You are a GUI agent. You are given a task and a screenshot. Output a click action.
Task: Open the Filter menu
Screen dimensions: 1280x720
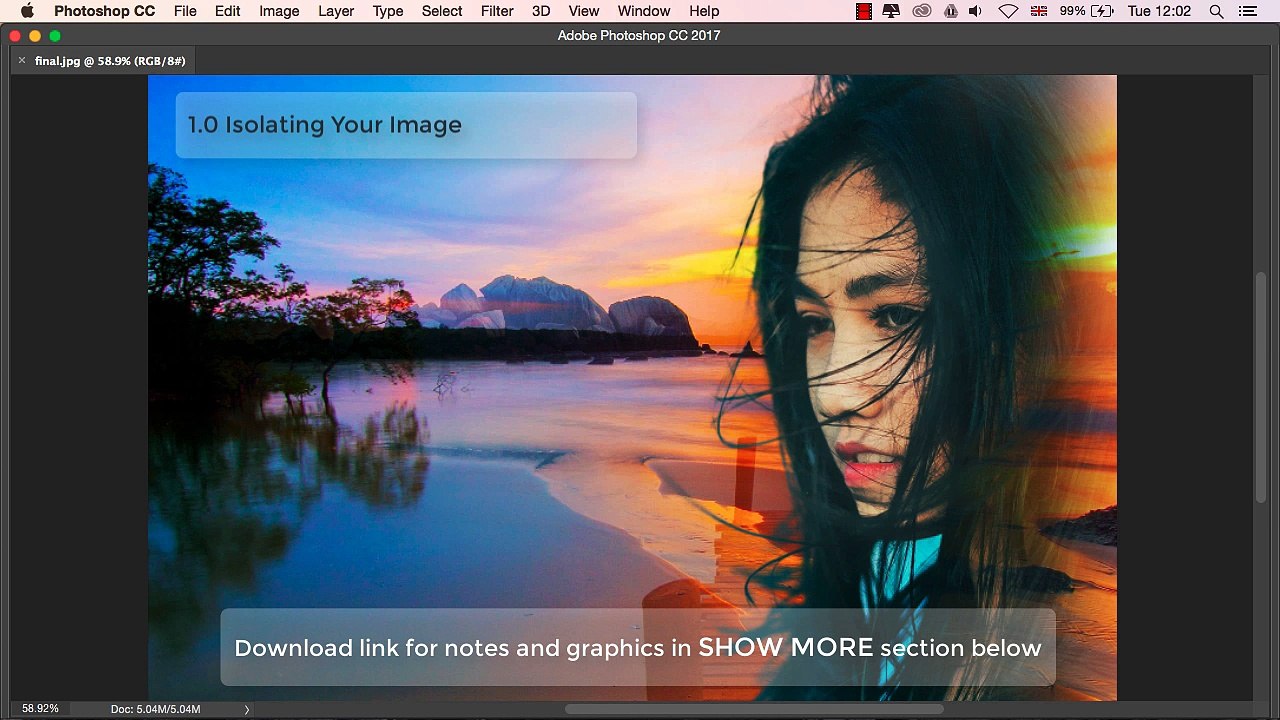point(497,11)
